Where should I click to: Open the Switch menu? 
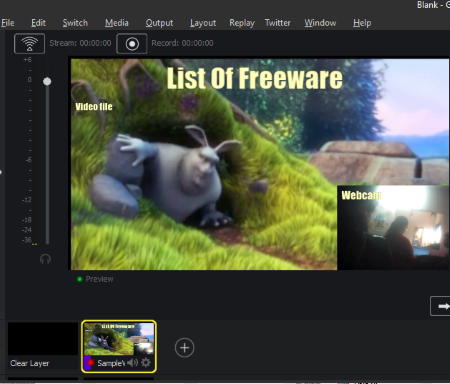(75, 23)
